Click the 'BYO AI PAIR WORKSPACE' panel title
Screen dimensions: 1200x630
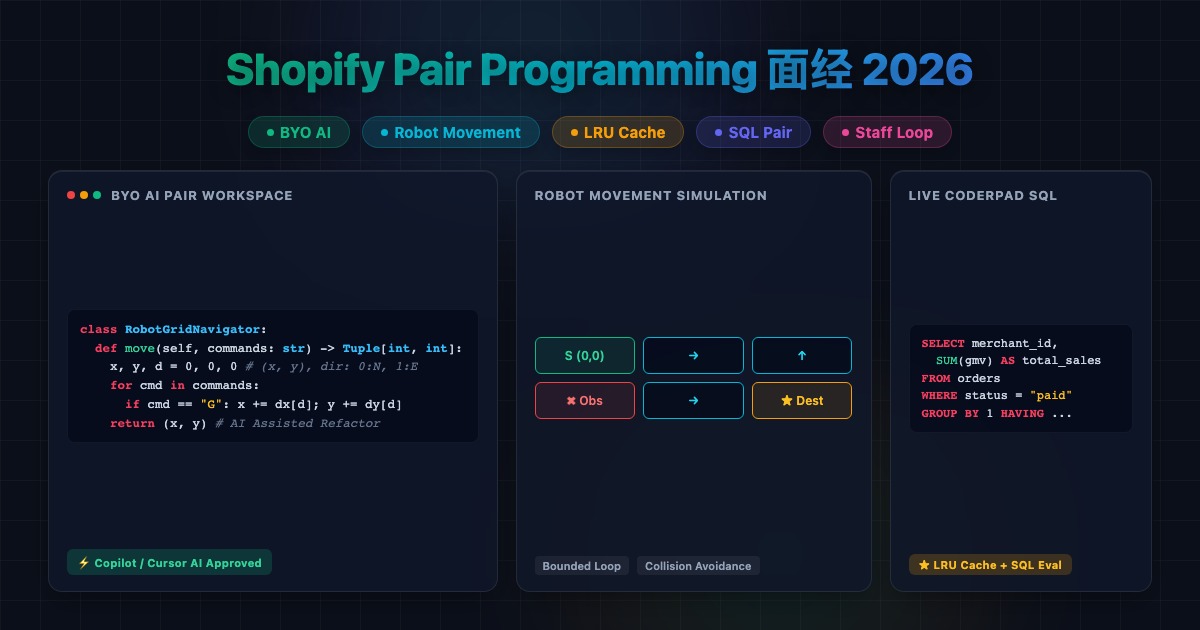[x=202, y=195]
